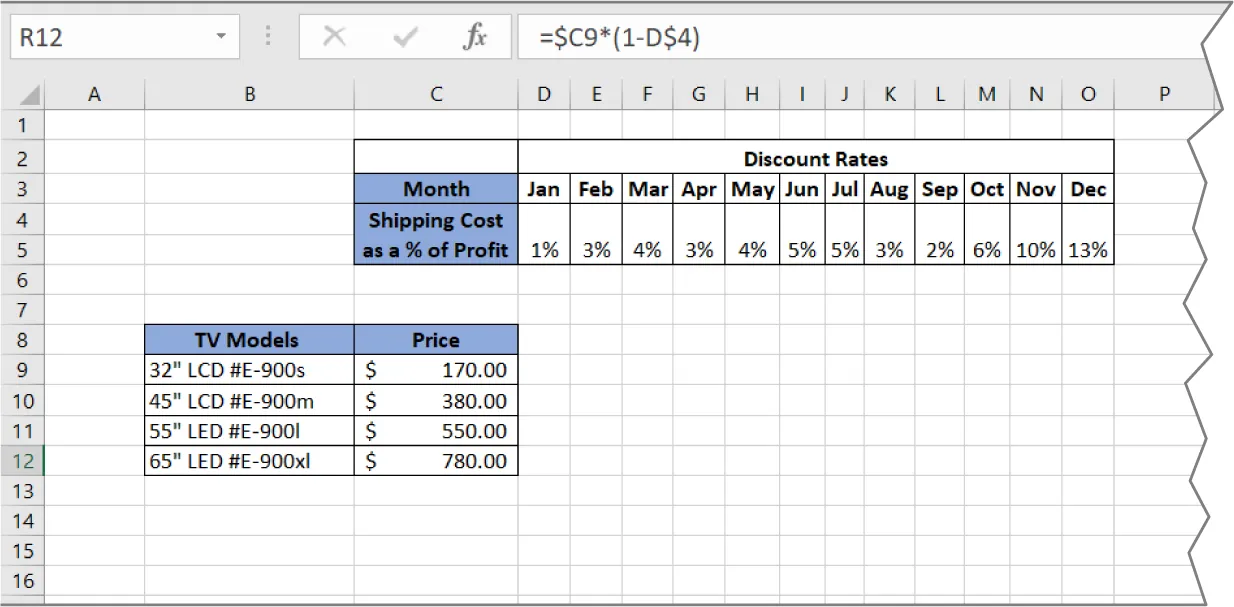Image resolution: width=1234 pixels, height=607 pixels.
Task: Click the vertical ellipsis next to the Name Box
Action: click(x=267, y=37)
